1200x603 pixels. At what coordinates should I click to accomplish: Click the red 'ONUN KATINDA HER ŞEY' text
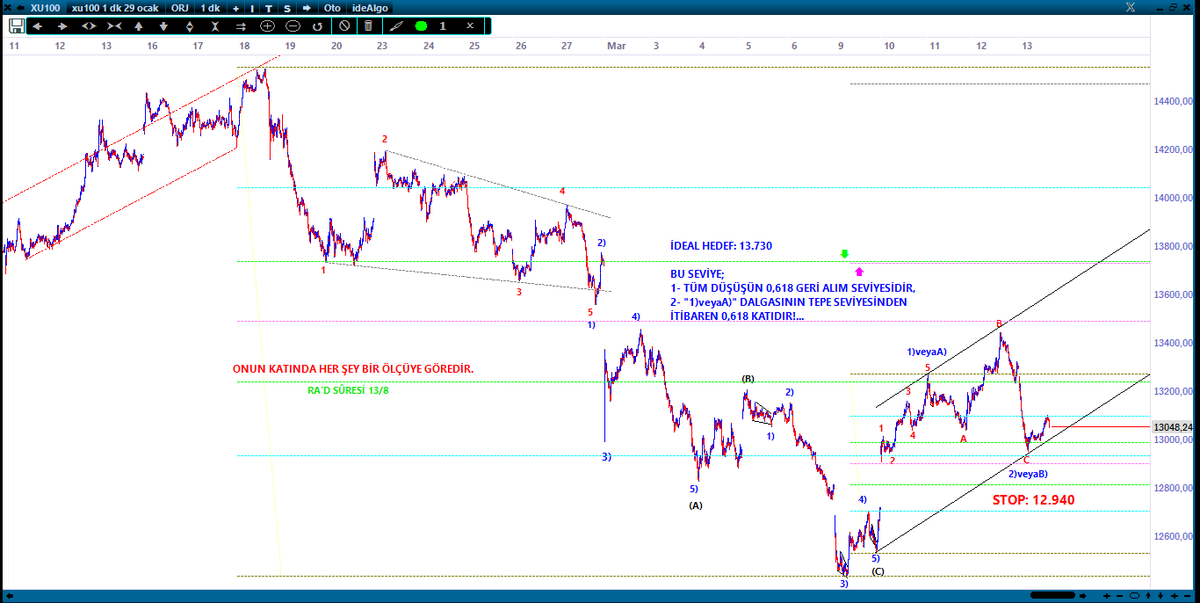coord(353,369)
